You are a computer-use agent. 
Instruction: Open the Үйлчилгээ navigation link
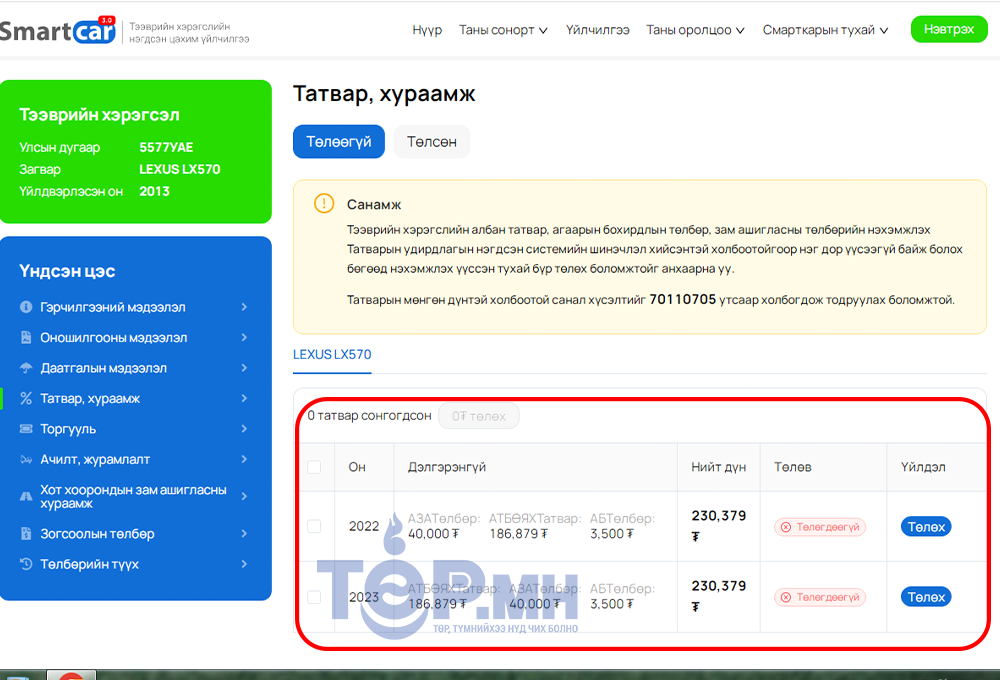[597, 30]
